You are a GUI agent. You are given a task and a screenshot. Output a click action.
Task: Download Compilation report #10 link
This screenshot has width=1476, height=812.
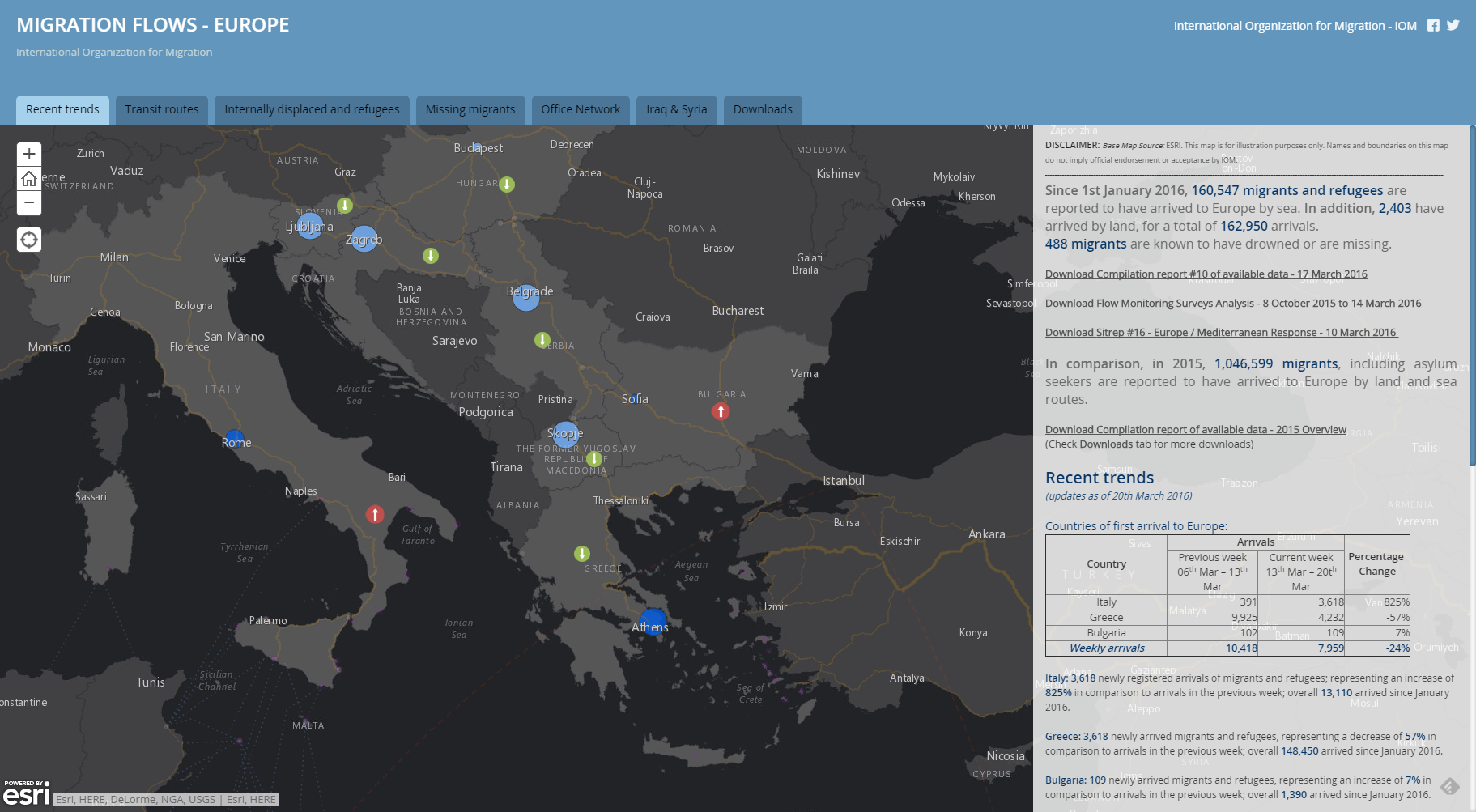[x=1206, y=274]
